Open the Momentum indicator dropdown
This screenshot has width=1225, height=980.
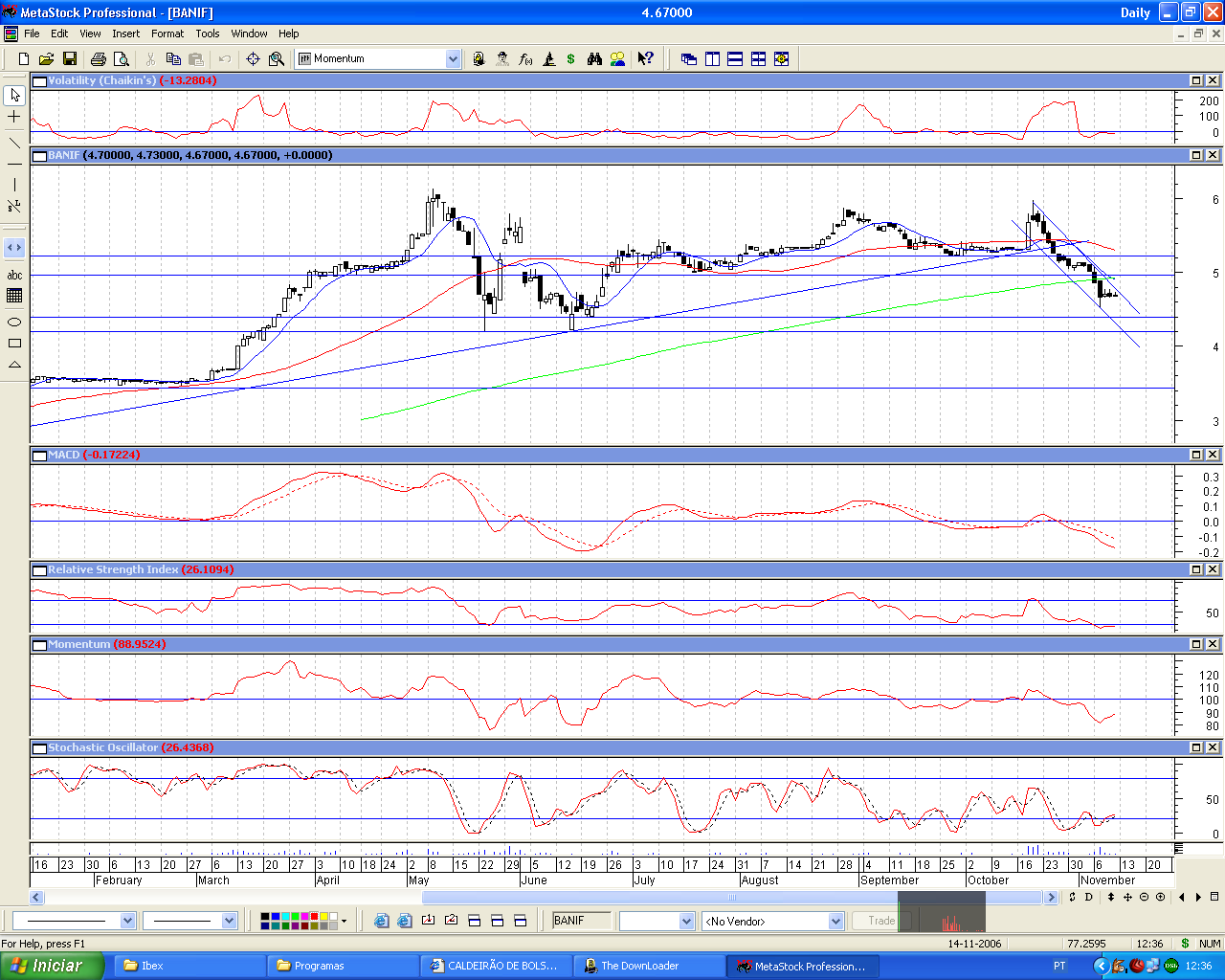[x=453, y=59]
